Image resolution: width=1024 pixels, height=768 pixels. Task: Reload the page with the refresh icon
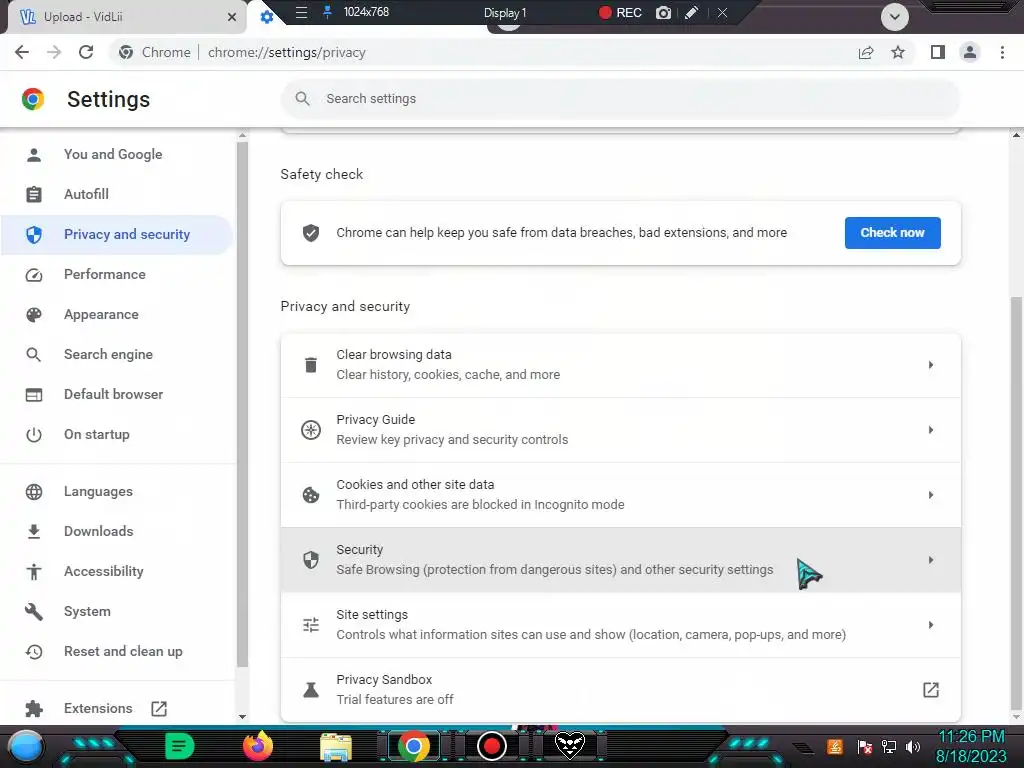click(86, 52)
